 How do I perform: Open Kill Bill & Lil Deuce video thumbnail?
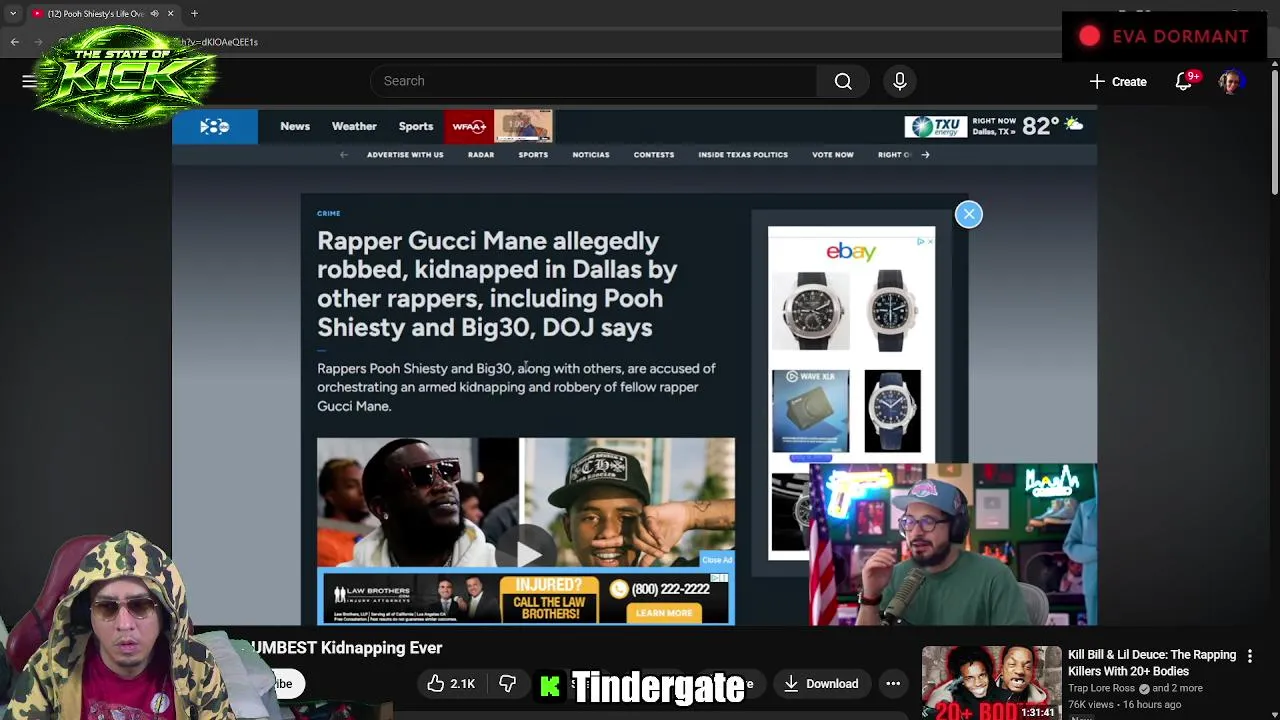(x=991, y=683)
